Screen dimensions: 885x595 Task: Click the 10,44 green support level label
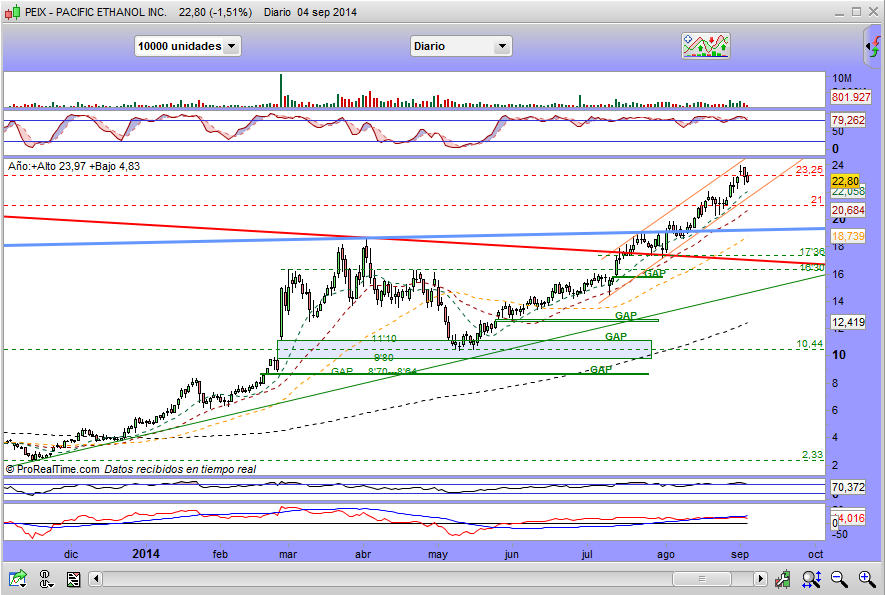(x=809, y=343)
